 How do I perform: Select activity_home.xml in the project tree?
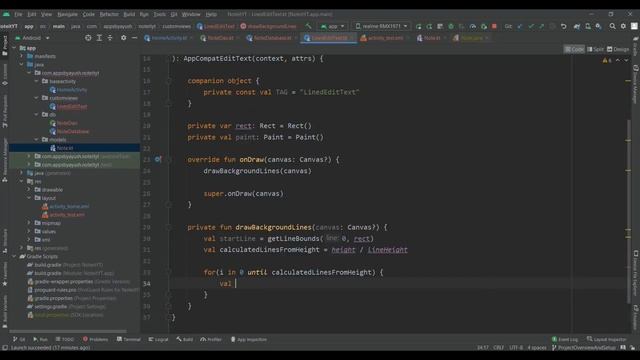[x=69, y=206]
